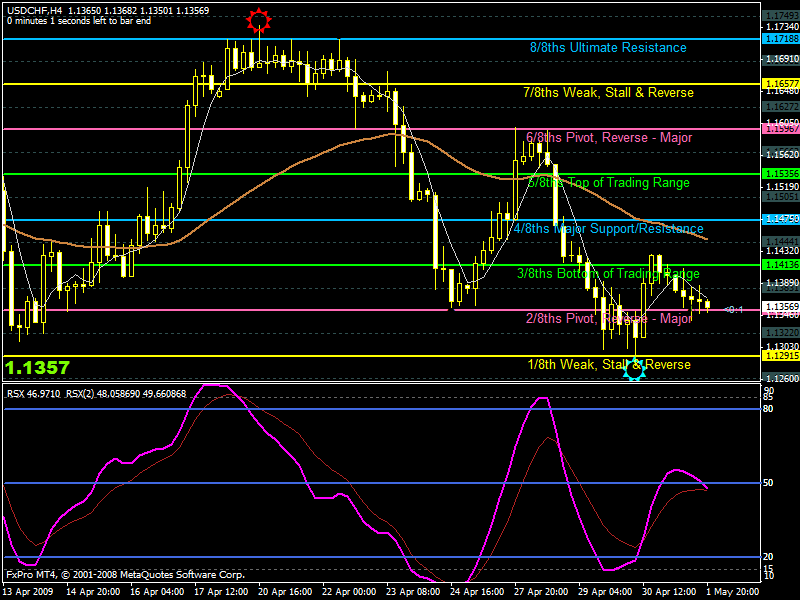Select the 3/8ths Bottom of Trading Range label

click(x=608, y=273)
